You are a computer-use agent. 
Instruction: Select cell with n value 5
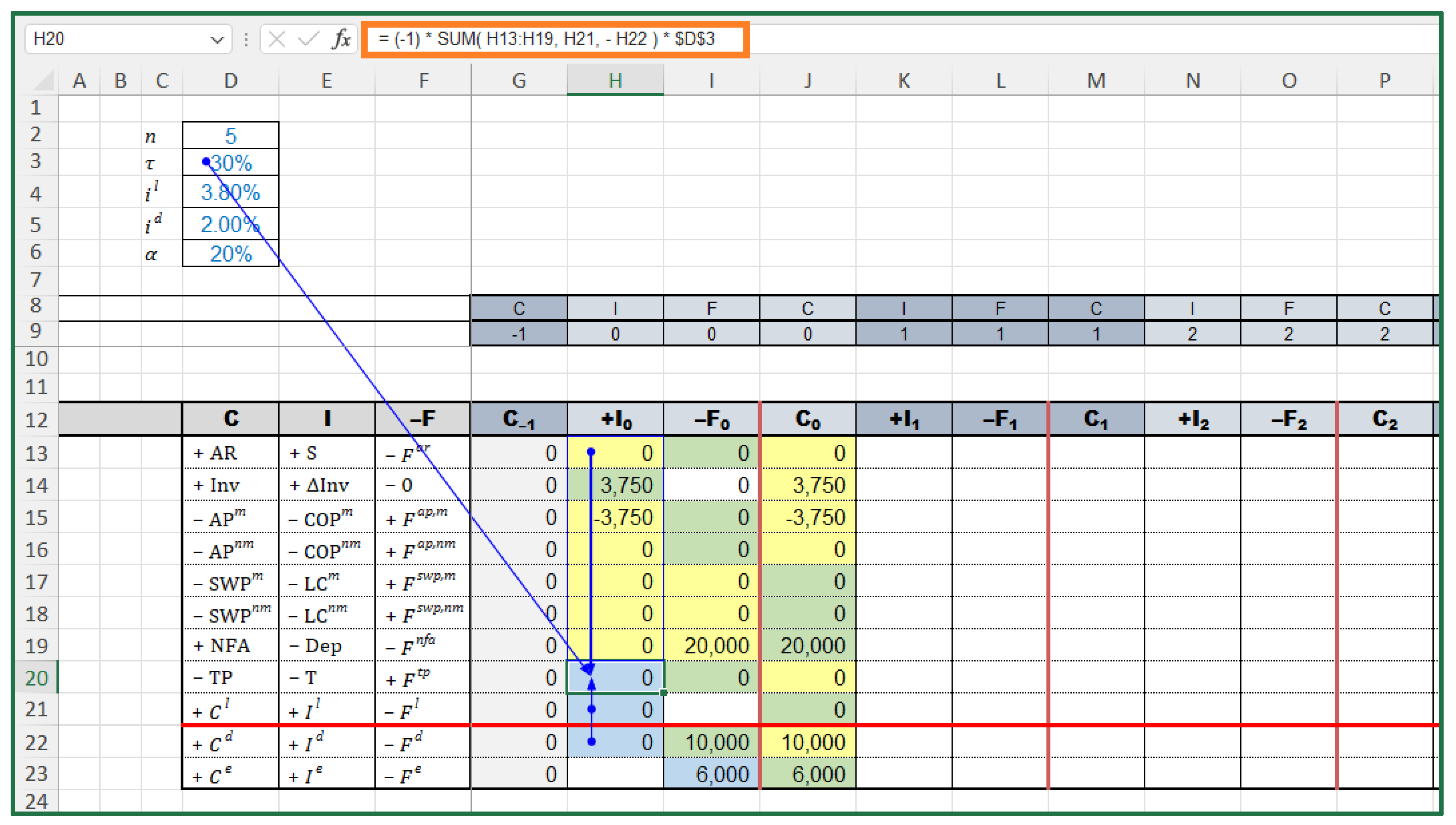pos(230,136)
